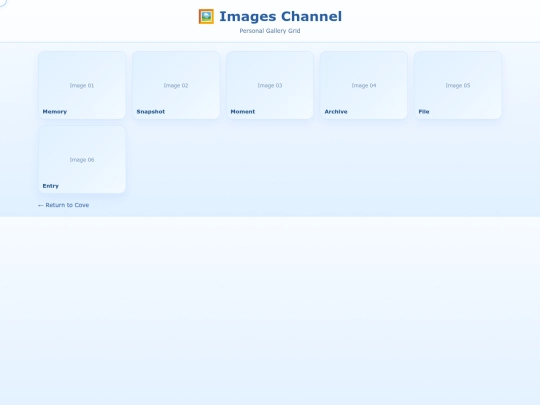
Task: Open the Memory image card
Action: [x=82, y=85]
